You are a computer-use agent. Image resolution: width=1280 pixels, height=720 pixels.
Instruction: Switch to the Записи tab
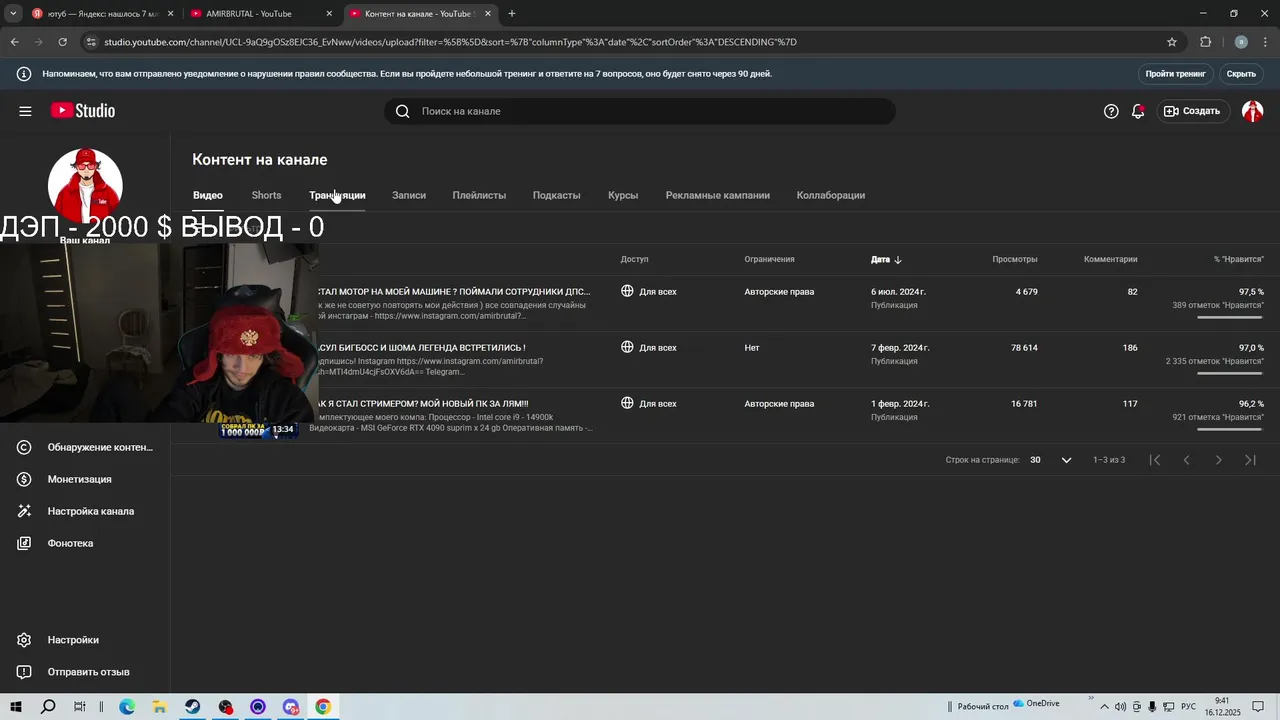[409, 195]
